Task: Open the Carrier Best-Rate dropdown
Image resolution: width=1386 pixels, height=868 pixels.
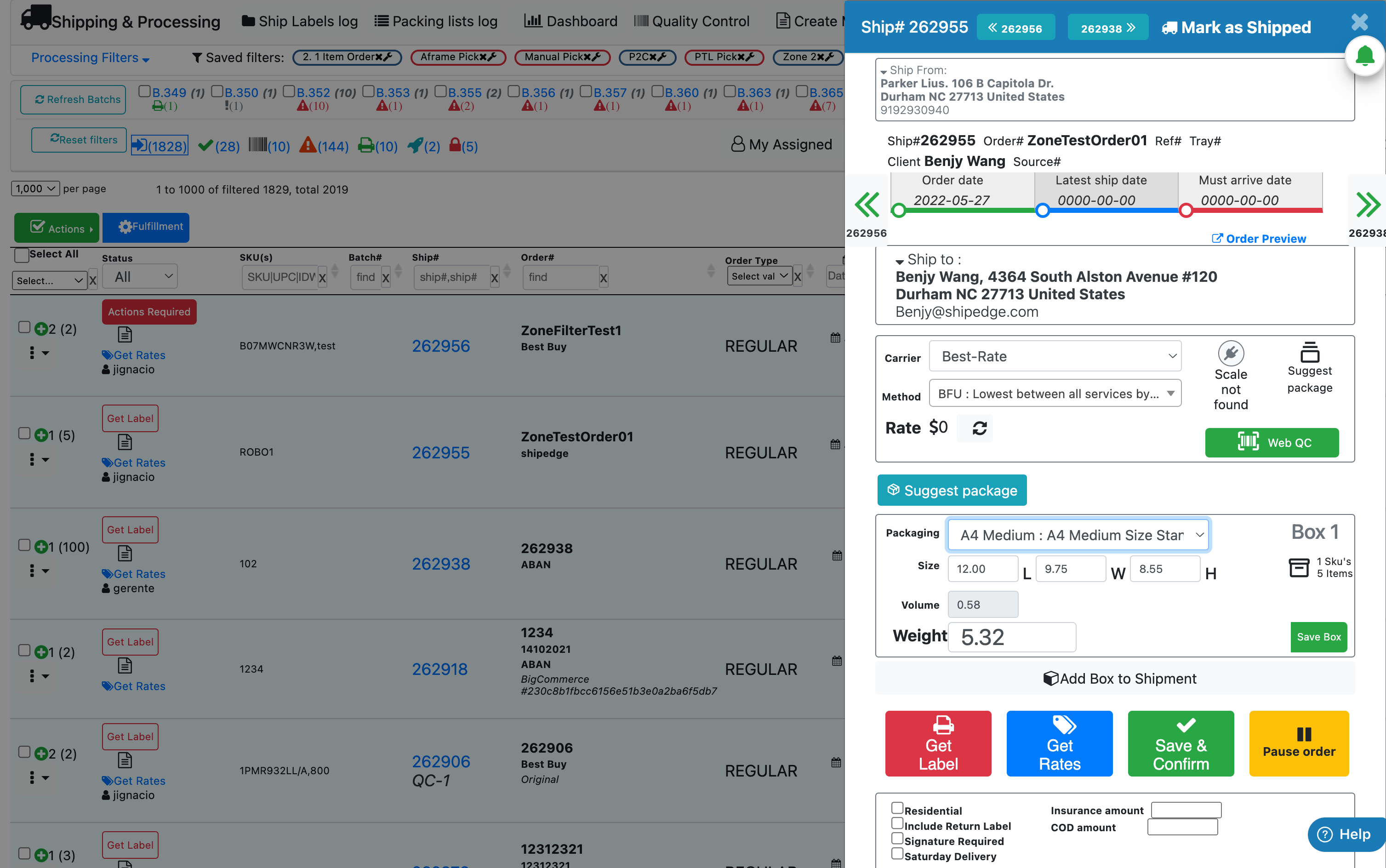Action: click(x=1055, y=356)
